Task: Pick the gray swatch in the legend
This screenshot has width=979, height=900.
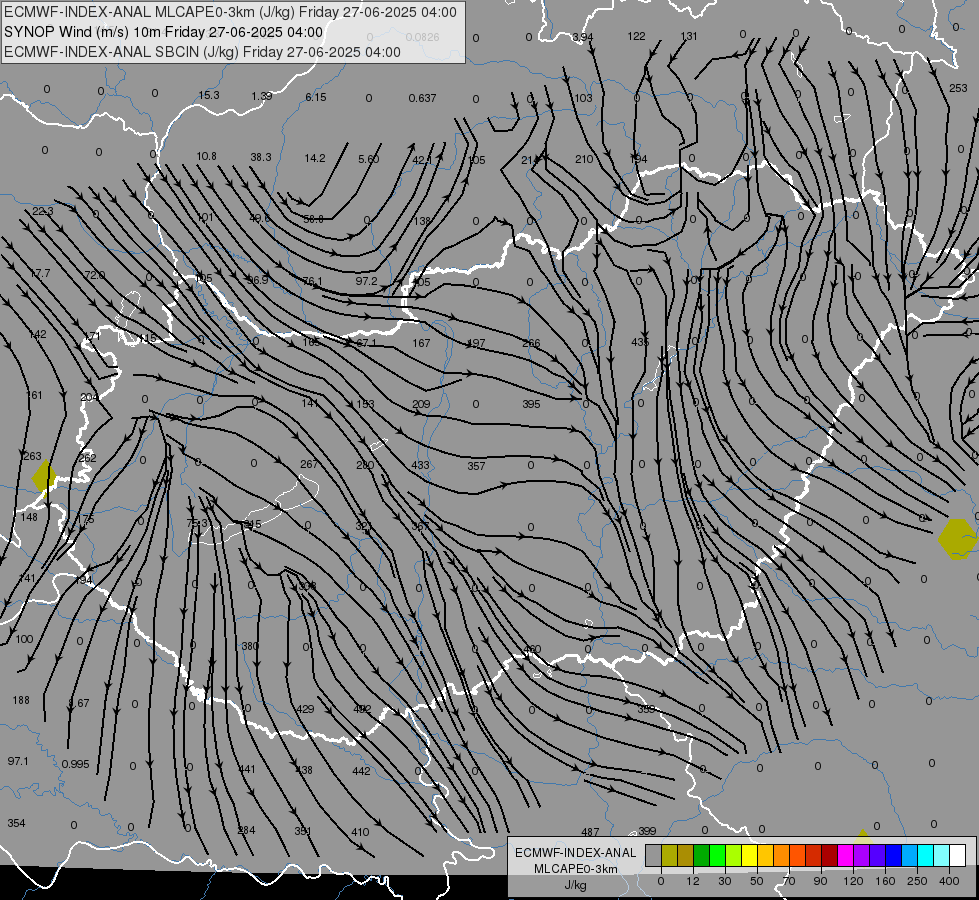Action: click(x=653, y=855)
